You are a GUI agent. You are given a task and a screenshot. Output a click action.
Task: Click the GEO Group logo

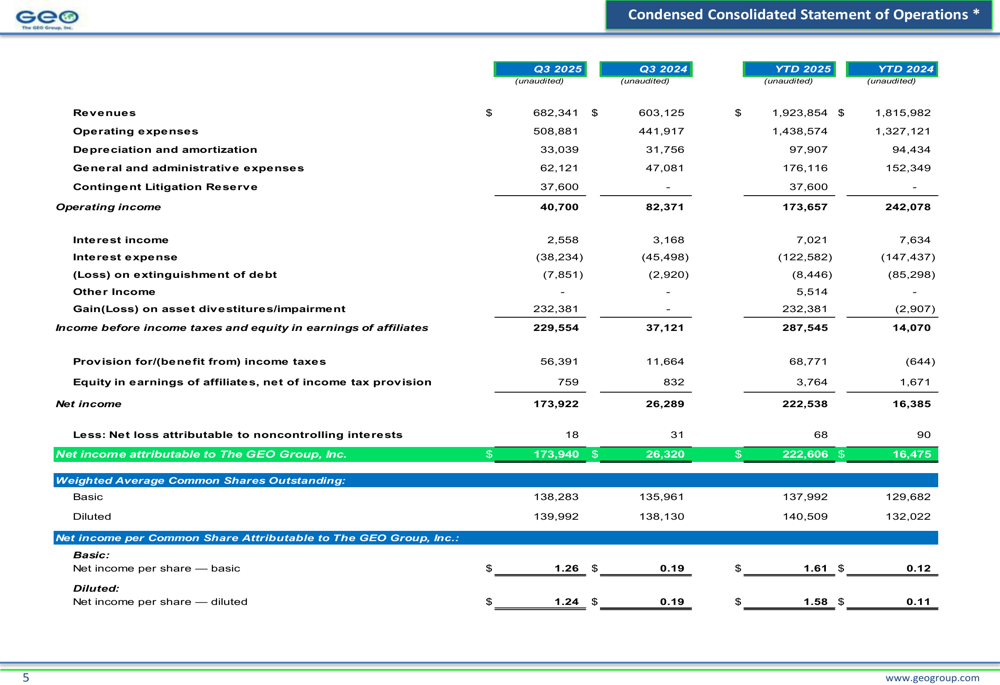48,18
